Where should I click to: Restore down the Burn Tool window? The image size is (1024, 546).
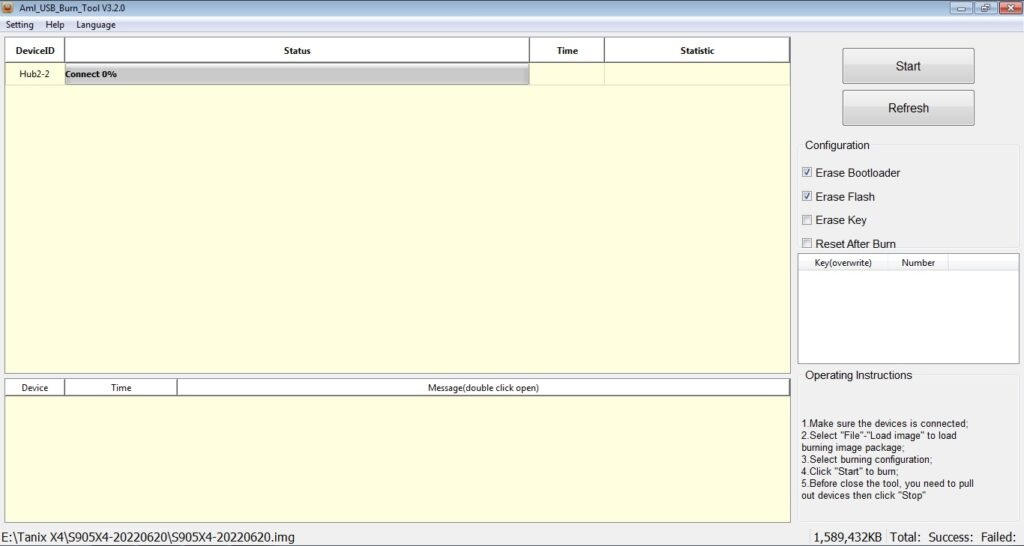pyautogui.click(x=985, y=8)
